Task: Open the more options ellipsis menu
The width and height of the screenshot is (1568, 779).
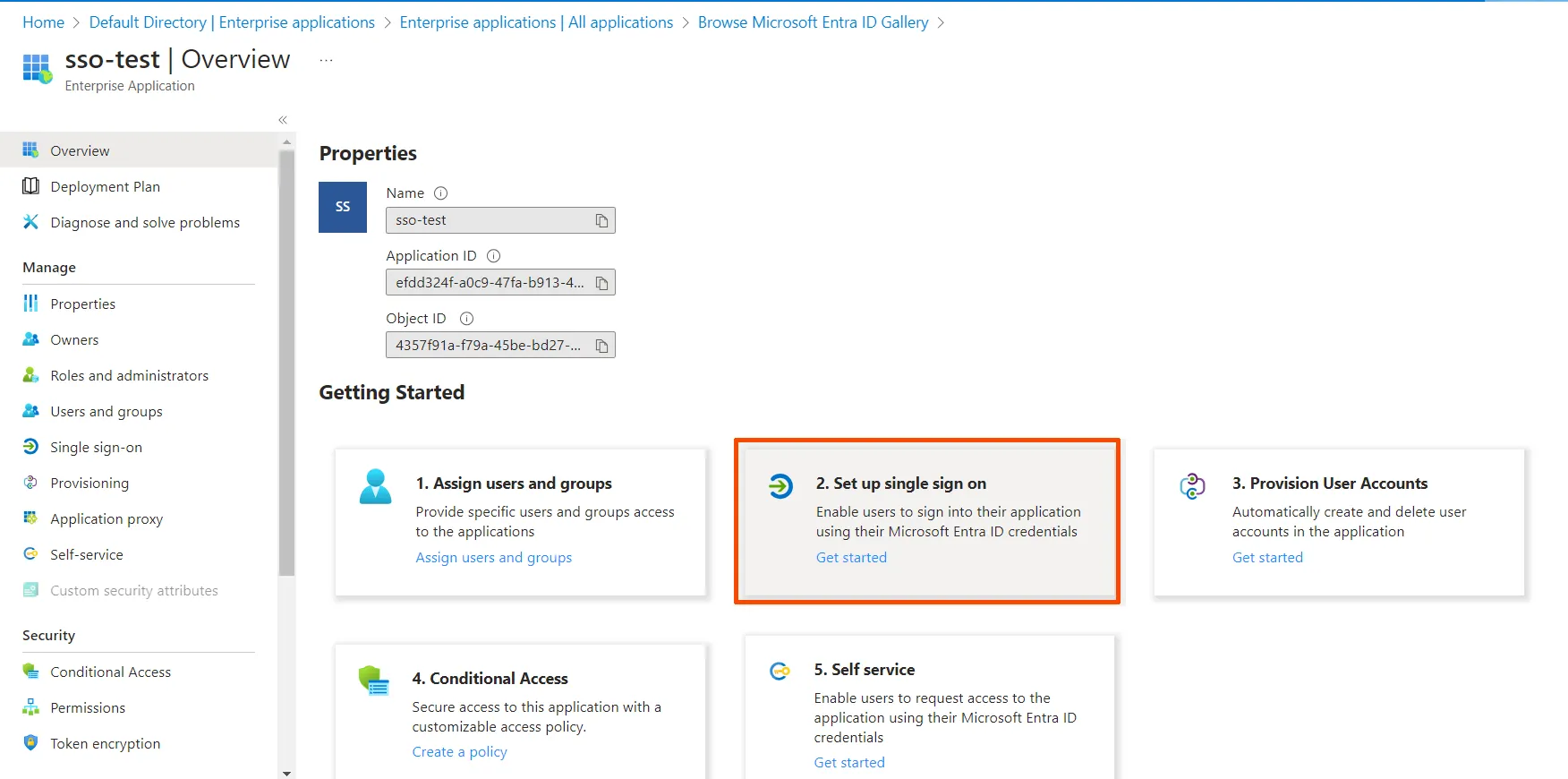Action: [x=326, y=60]
